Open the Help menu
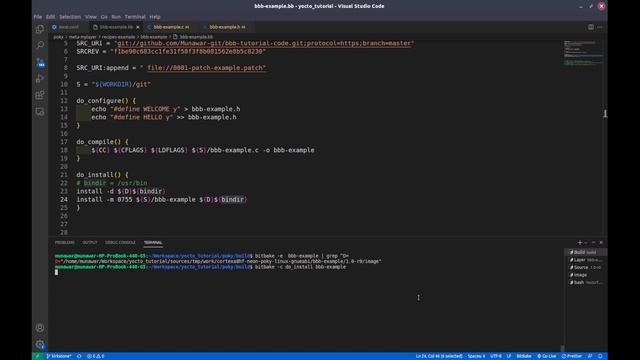This screenshot has width=640, height=360. pos(155,17)
